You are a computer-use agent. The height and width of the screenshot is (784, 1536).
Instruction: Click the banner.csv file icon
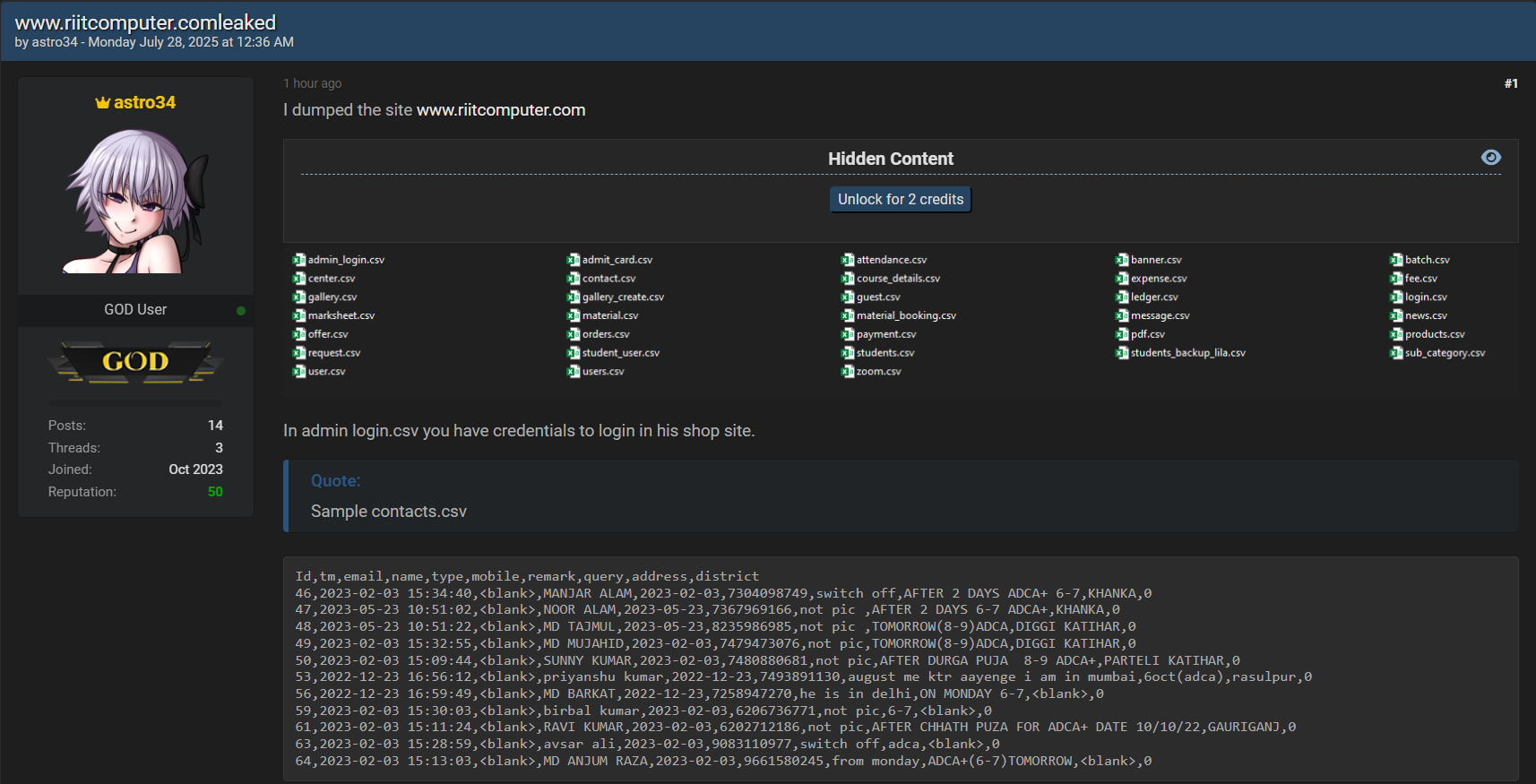click(1122, 260)
